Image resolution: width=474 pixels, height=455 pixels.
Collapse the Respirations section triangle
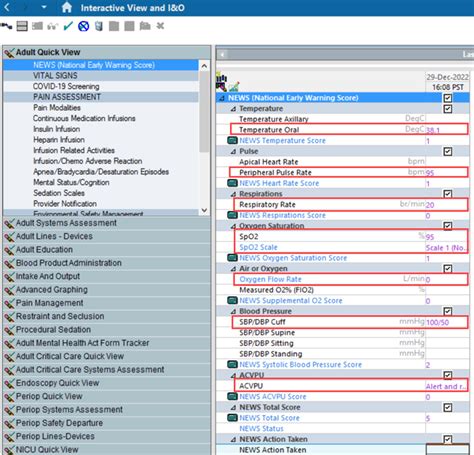pos(233,194)
